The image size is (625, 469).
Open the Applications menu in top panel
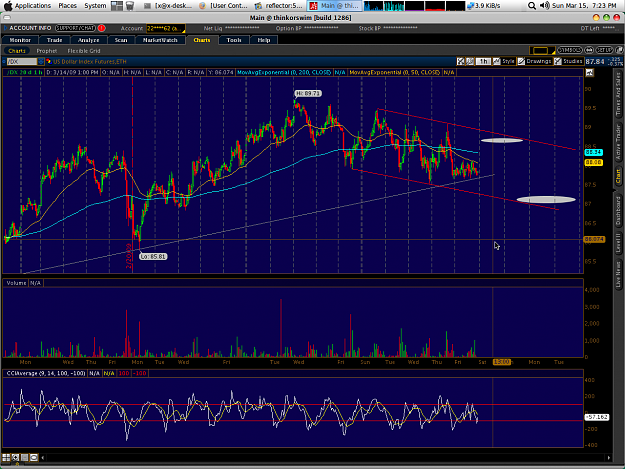(x=33, y=6)
